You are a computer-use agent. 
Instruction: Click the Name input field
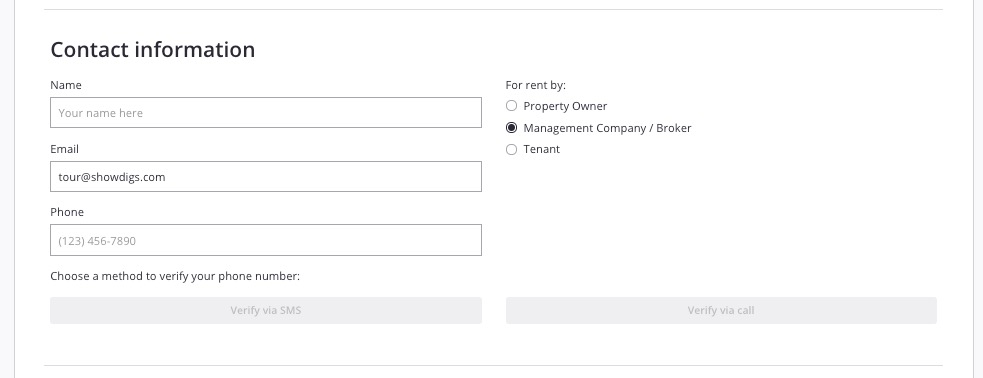click(x=266, y=113)
